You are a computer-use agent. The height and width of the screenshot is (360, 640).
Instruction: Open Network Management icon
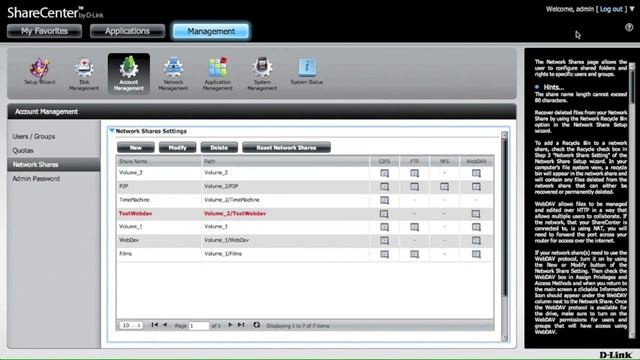pyautogui.click(x=173, y=74)
